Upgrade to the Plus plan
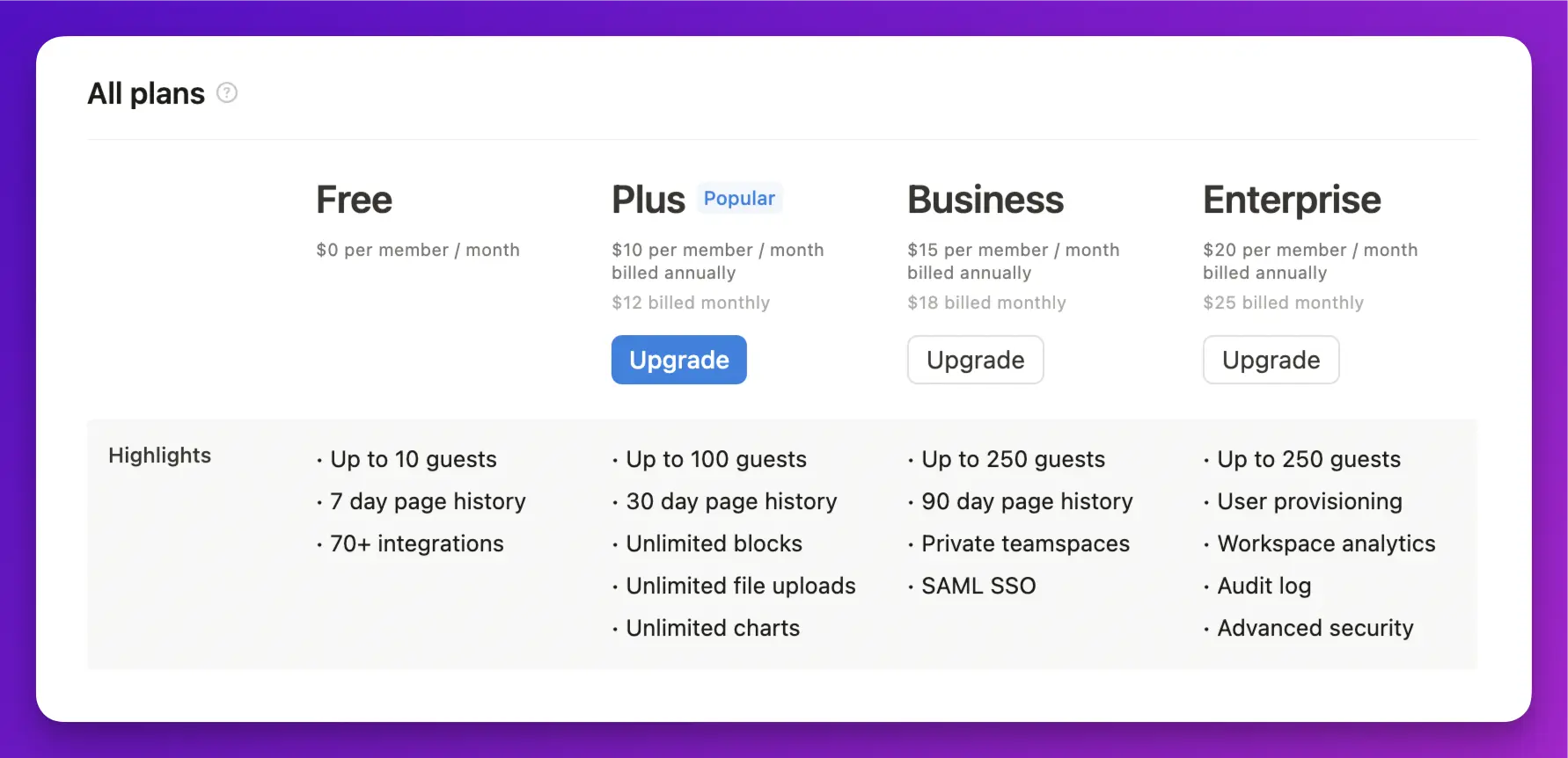Image resolution: width=1568 pixels, height=758 pixels. tap(679, 360)
